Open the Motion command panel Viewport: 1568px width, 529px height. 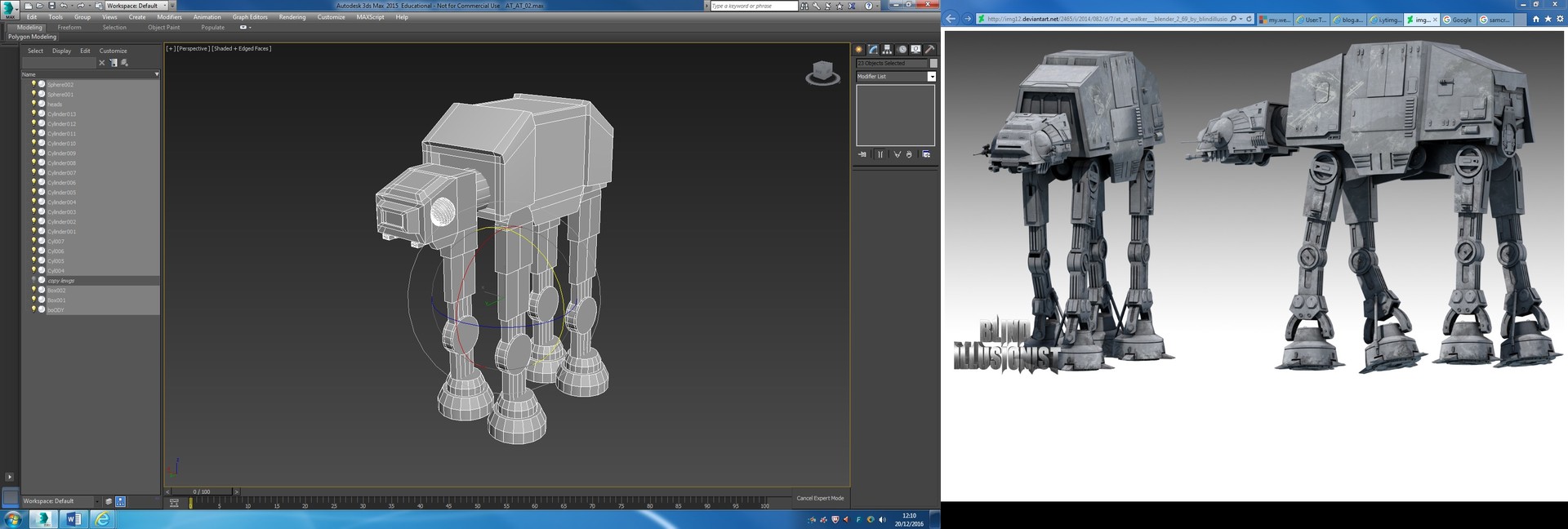click(902, 50)
